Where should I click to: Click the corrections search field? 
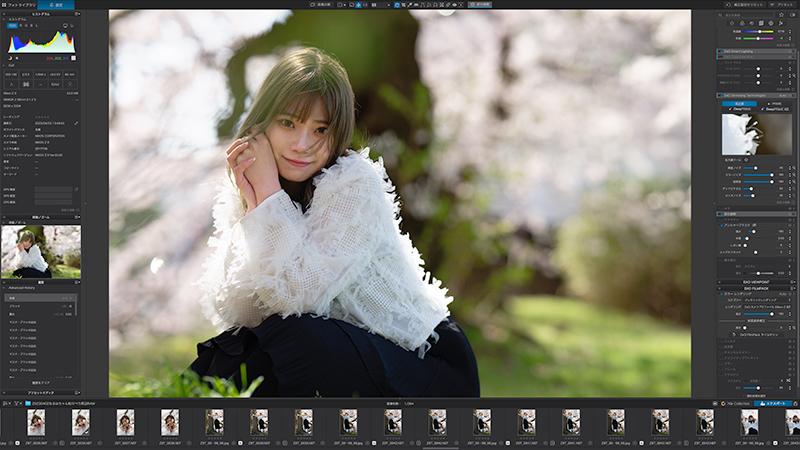[747, 15]
